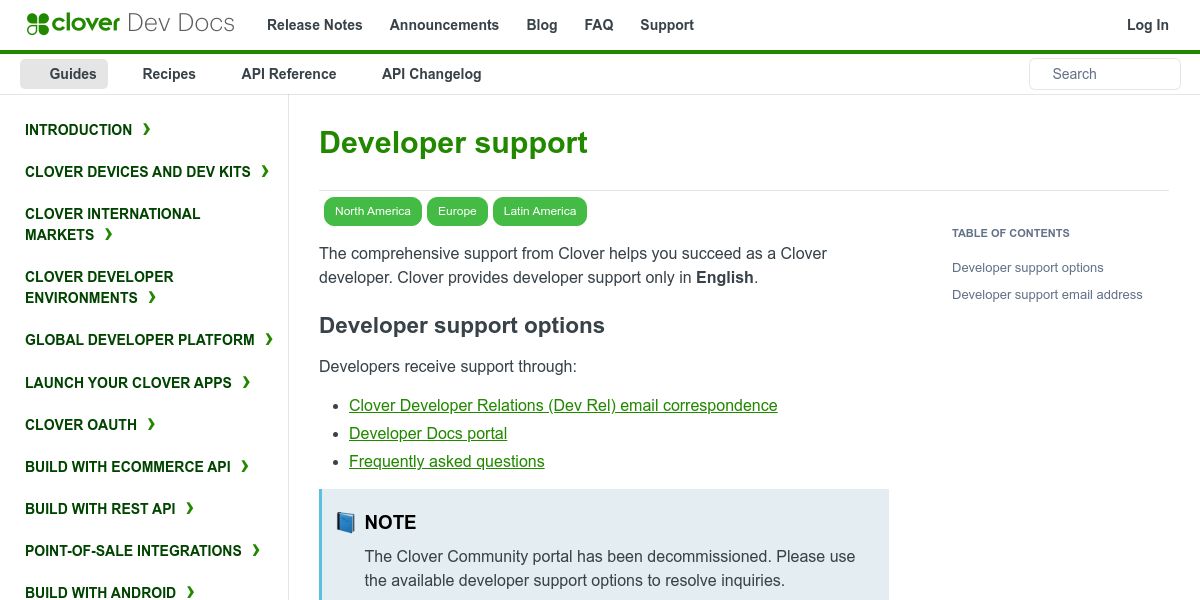Click the Europe region tag

pyautogui.click(x=457, y=211)
